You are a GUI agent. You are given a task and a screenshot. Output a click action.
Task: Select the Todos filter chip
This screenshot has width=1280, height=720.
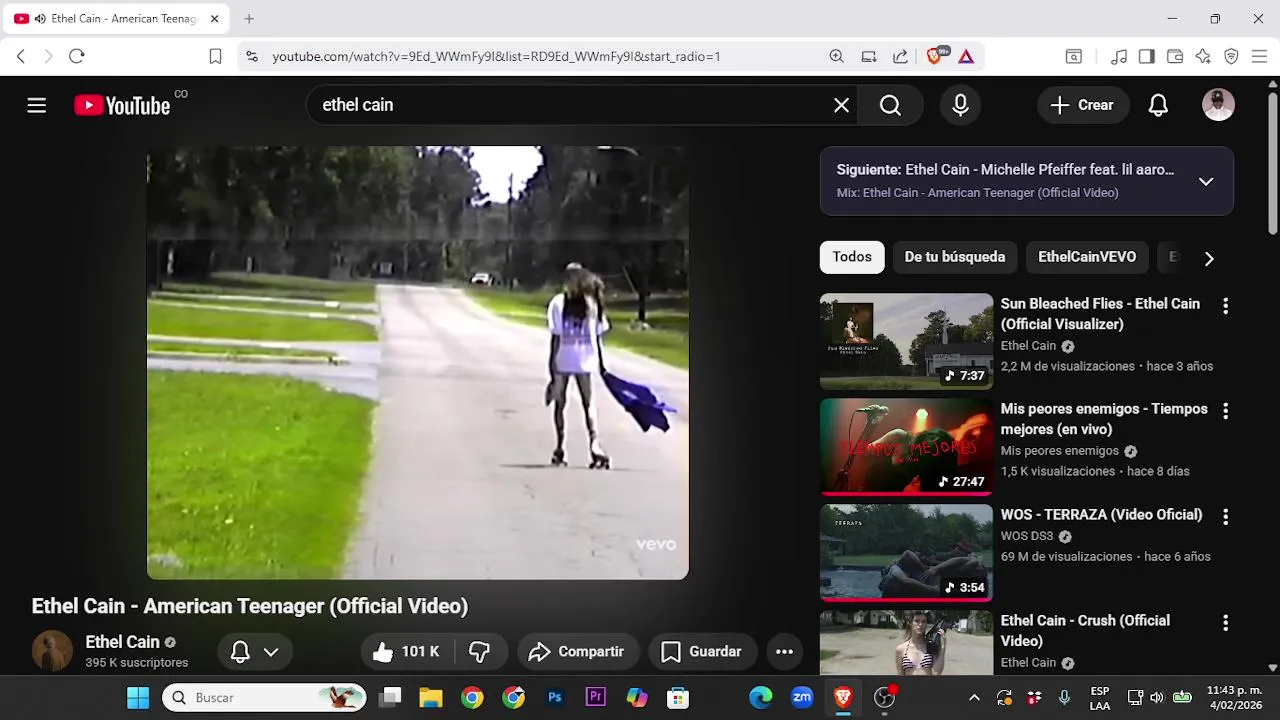pos(852,257)
